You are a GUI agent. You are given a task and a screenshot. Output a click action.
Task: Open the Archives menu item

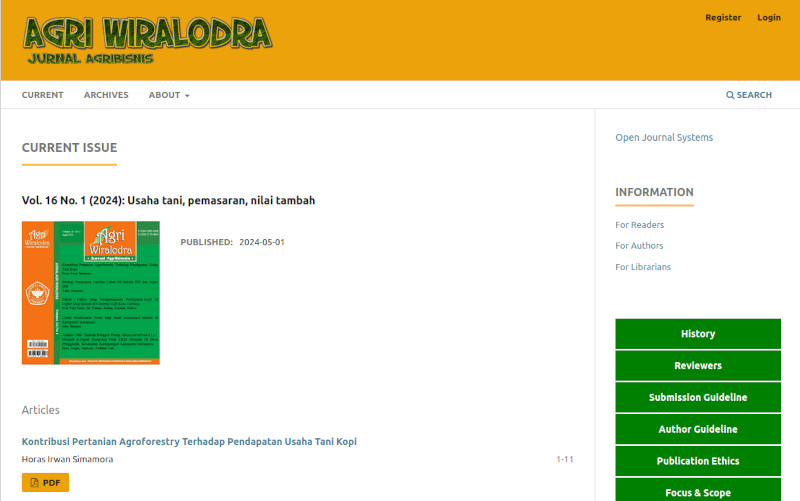point(106,95)
